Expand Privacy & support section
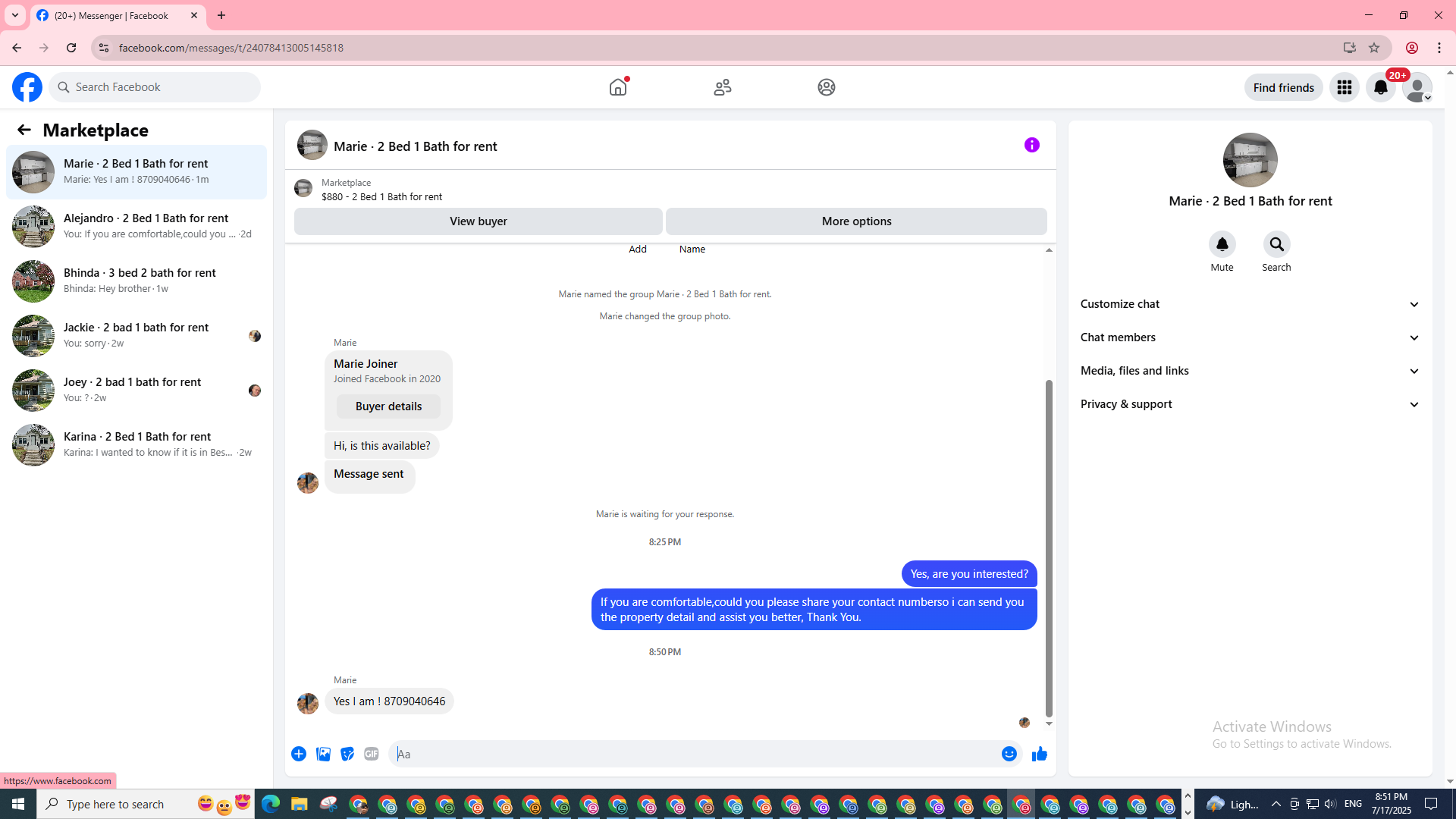This screenshot has width=1456, height=819. coord(1250,404)
